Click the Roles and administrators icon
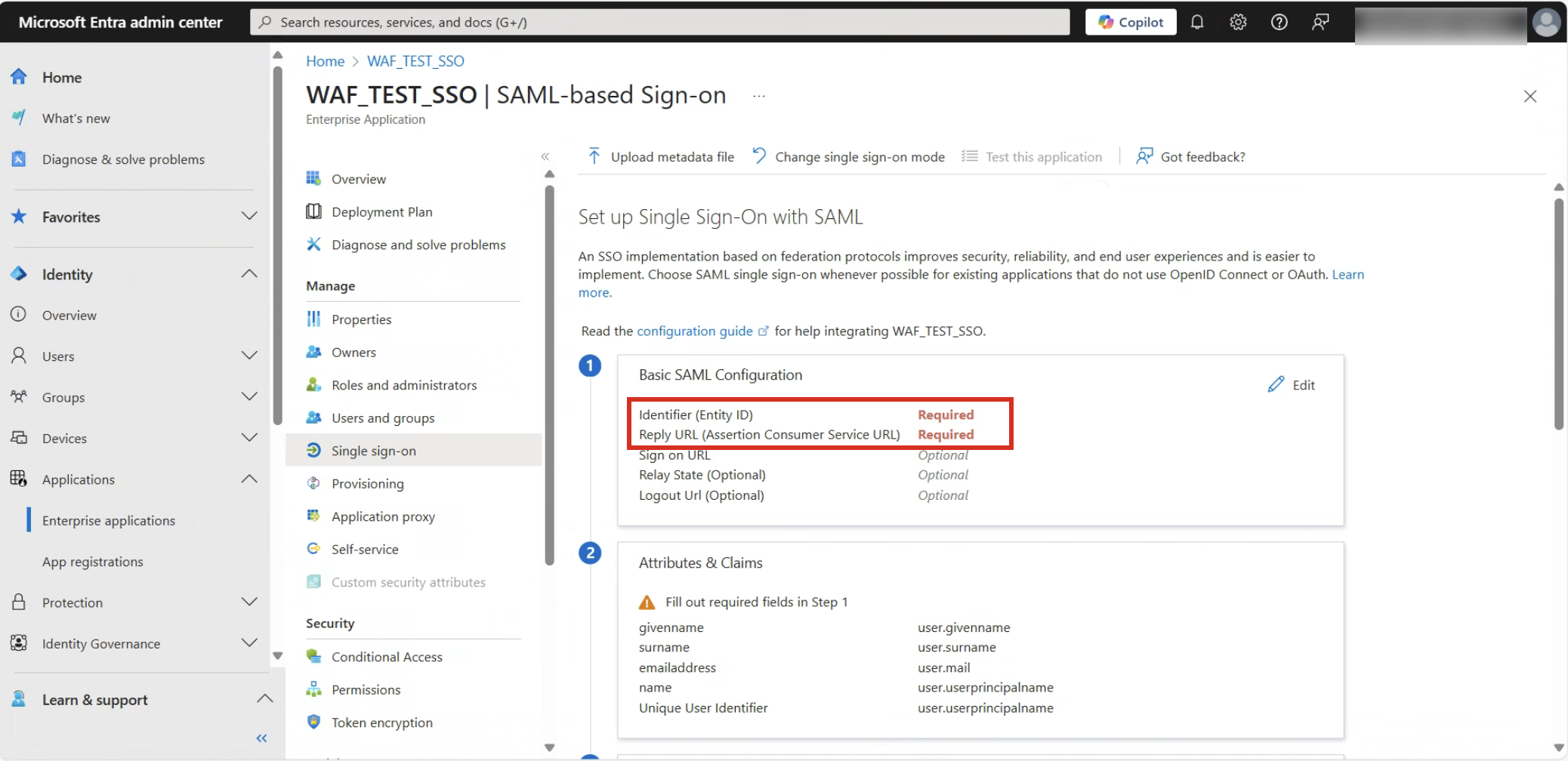1568x761 pixels. [x=313, y=385]
